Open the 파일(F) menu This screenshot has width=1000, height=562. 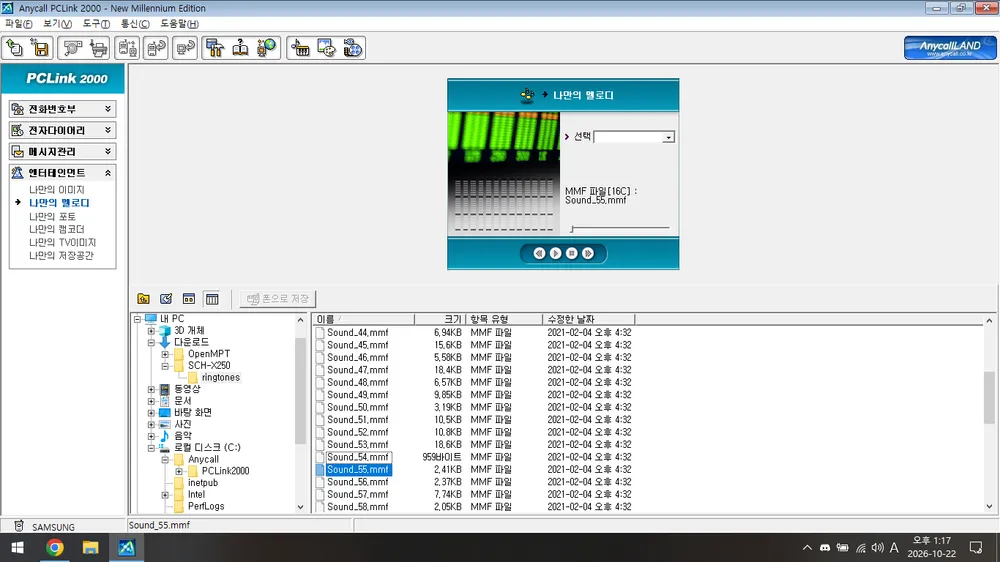coord(18,24)
